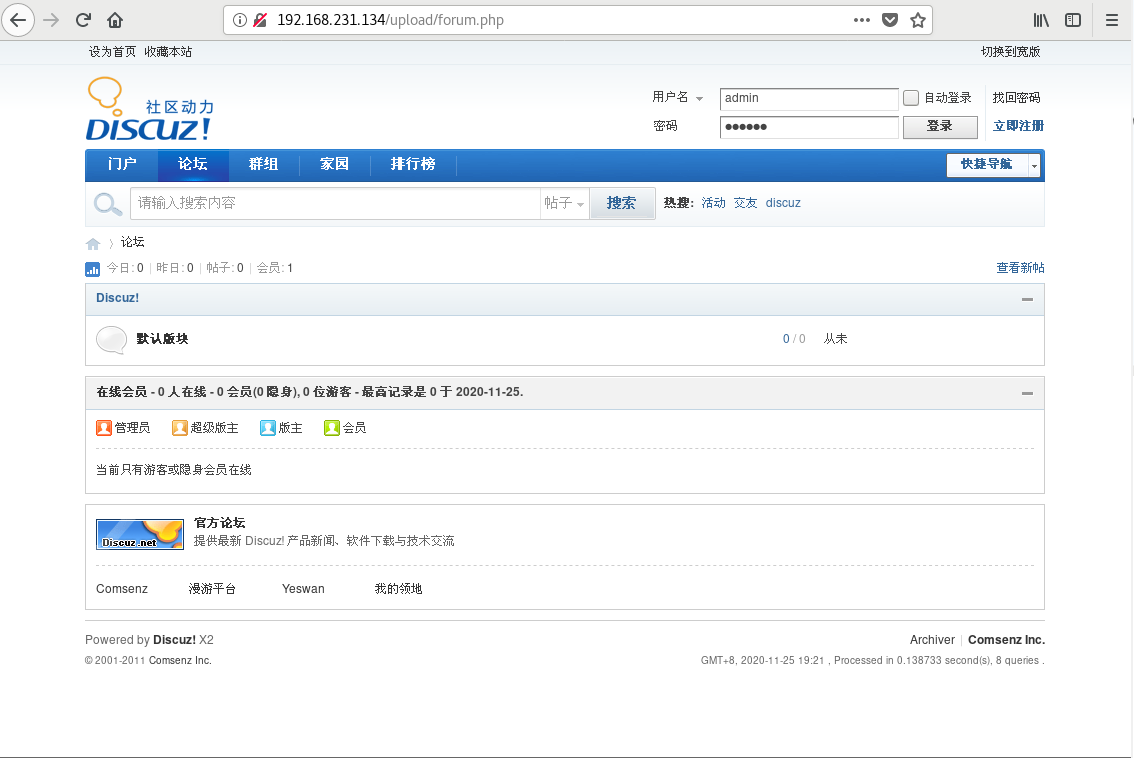Open the 用户名 username field dropdown arrow
The width and height of the screenshot is (1134, 758).
pyautogui.click(x=699, y=97)
